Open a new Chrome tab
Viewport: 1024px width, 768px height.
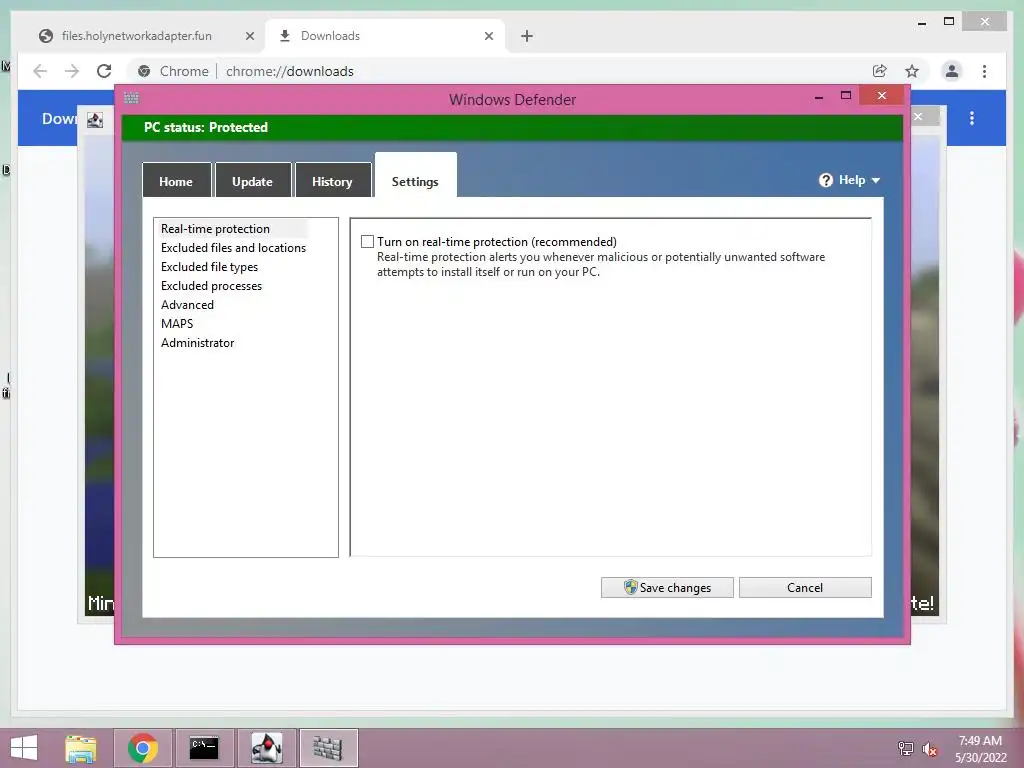(x=527, y=36)
